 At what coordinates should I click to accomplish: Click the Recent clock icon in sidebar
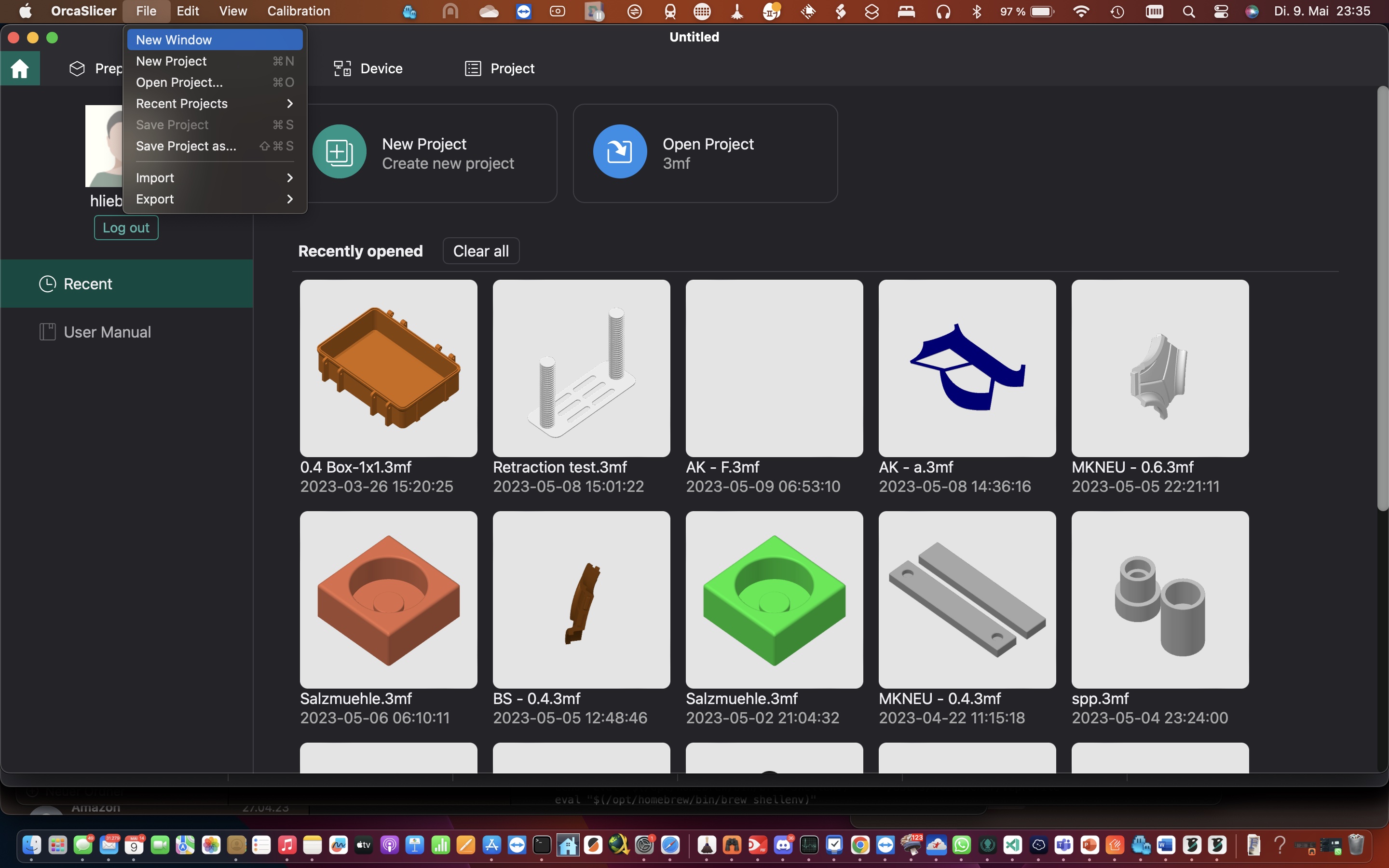pyautogui.click(x=47, y=284)
